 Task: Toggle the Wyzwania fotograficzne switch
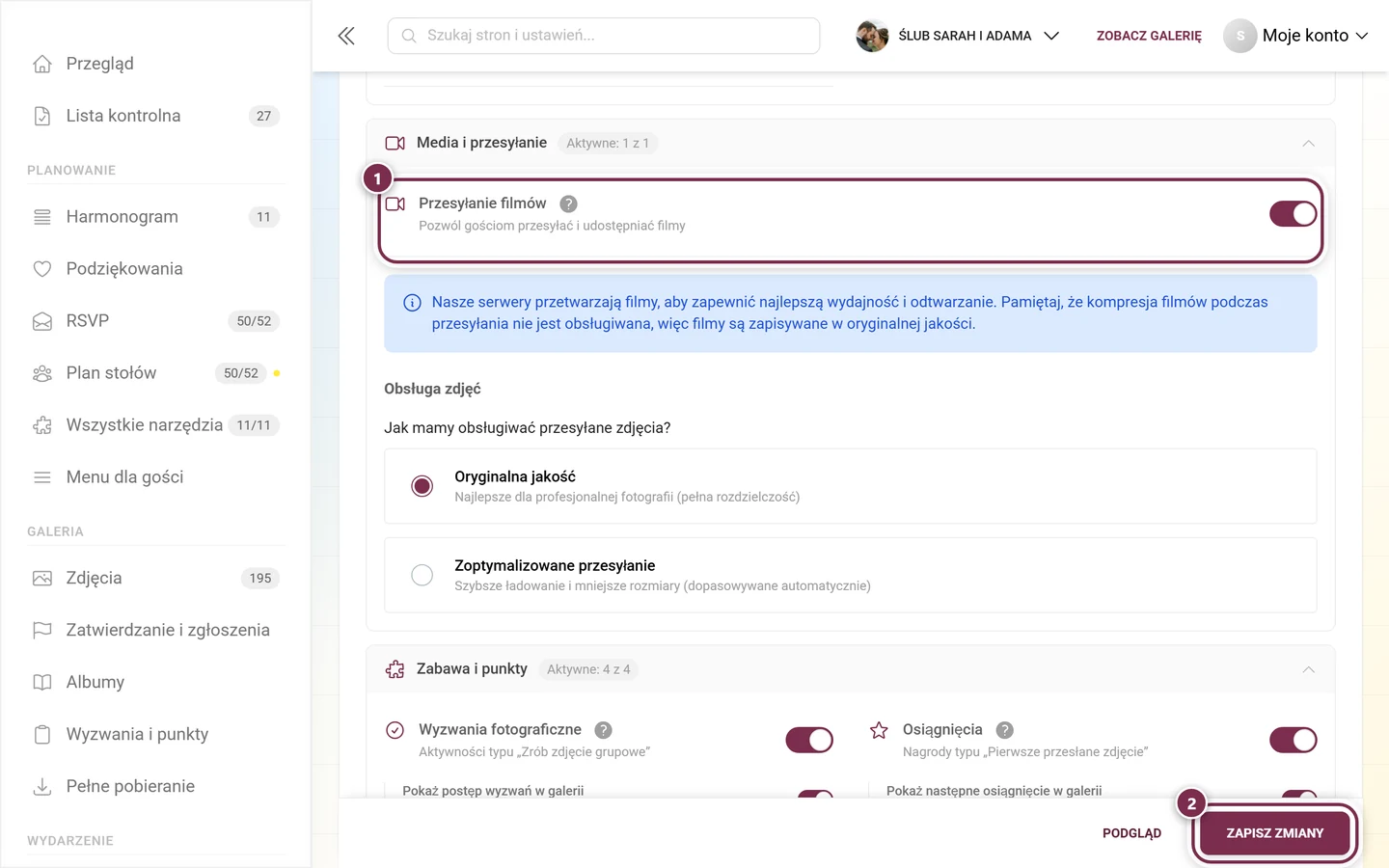[809, 740]
